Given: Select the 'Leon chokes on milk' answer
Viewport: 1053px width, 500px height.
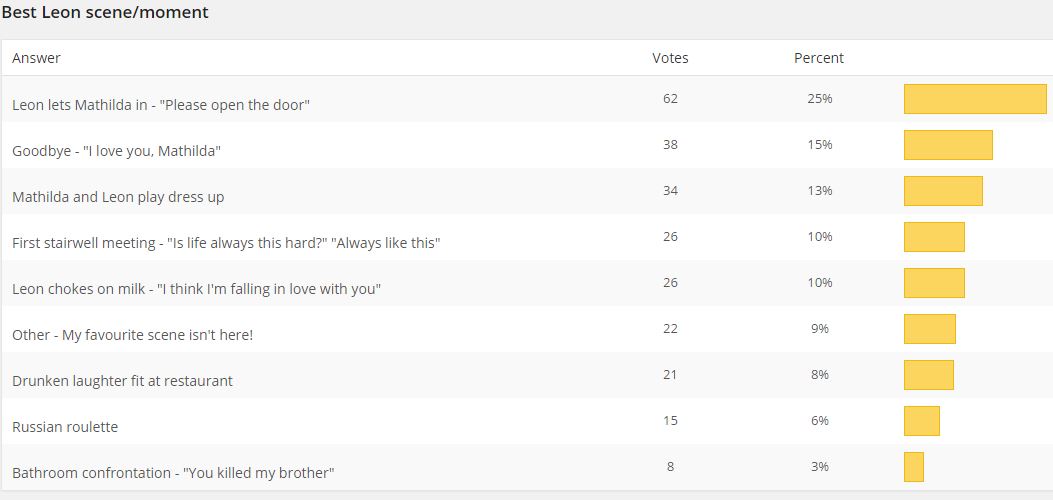Looking at the screenshot, I should (197, 289).
